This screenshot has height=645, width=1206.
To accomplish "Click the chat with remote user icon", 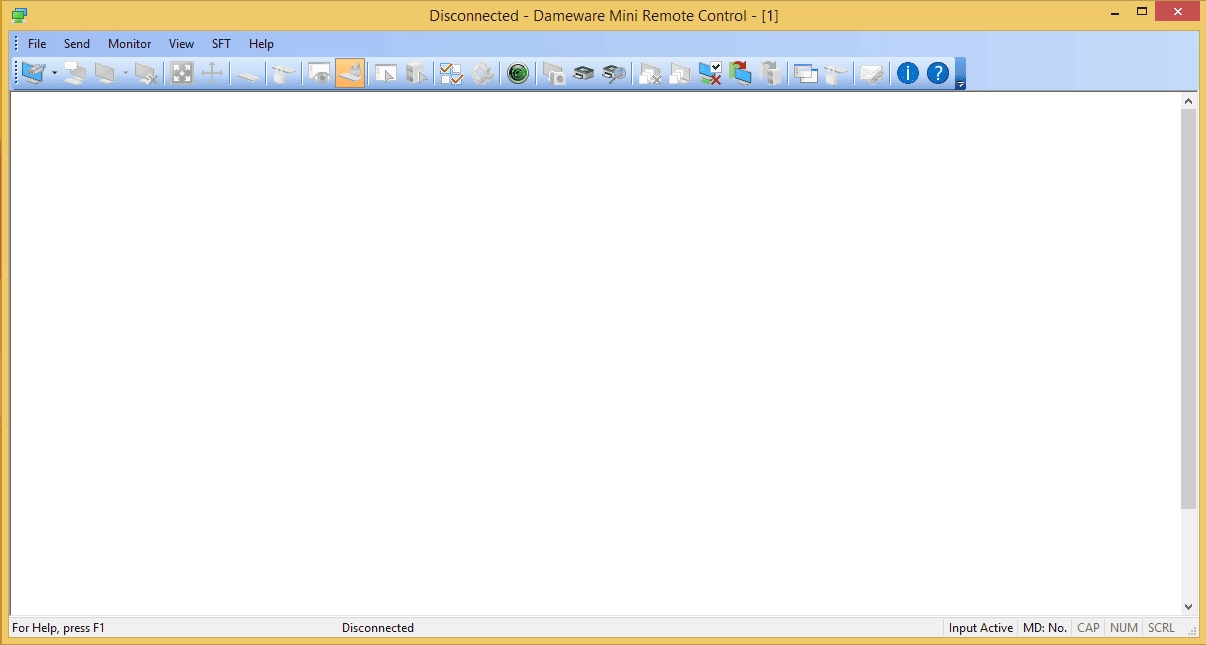I will [x=75, y=73].
